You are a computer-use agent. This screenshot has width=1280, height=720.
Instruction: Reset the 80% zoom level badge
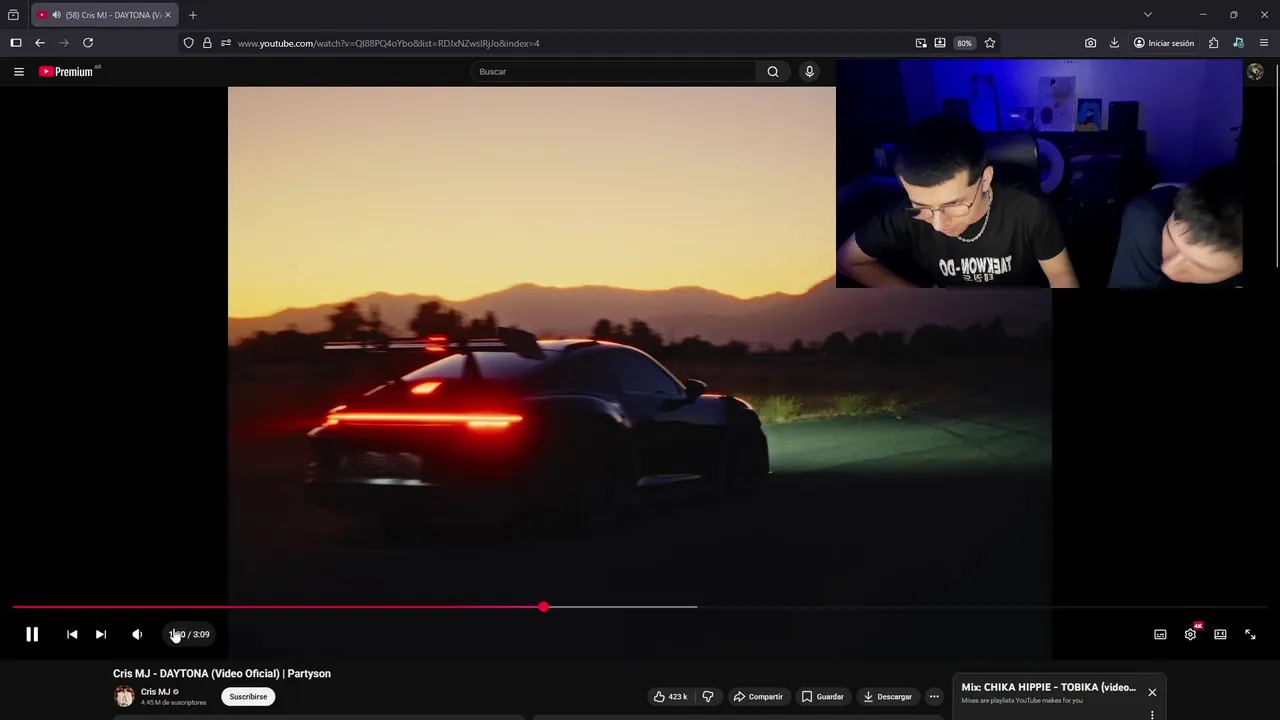point(964,43)
